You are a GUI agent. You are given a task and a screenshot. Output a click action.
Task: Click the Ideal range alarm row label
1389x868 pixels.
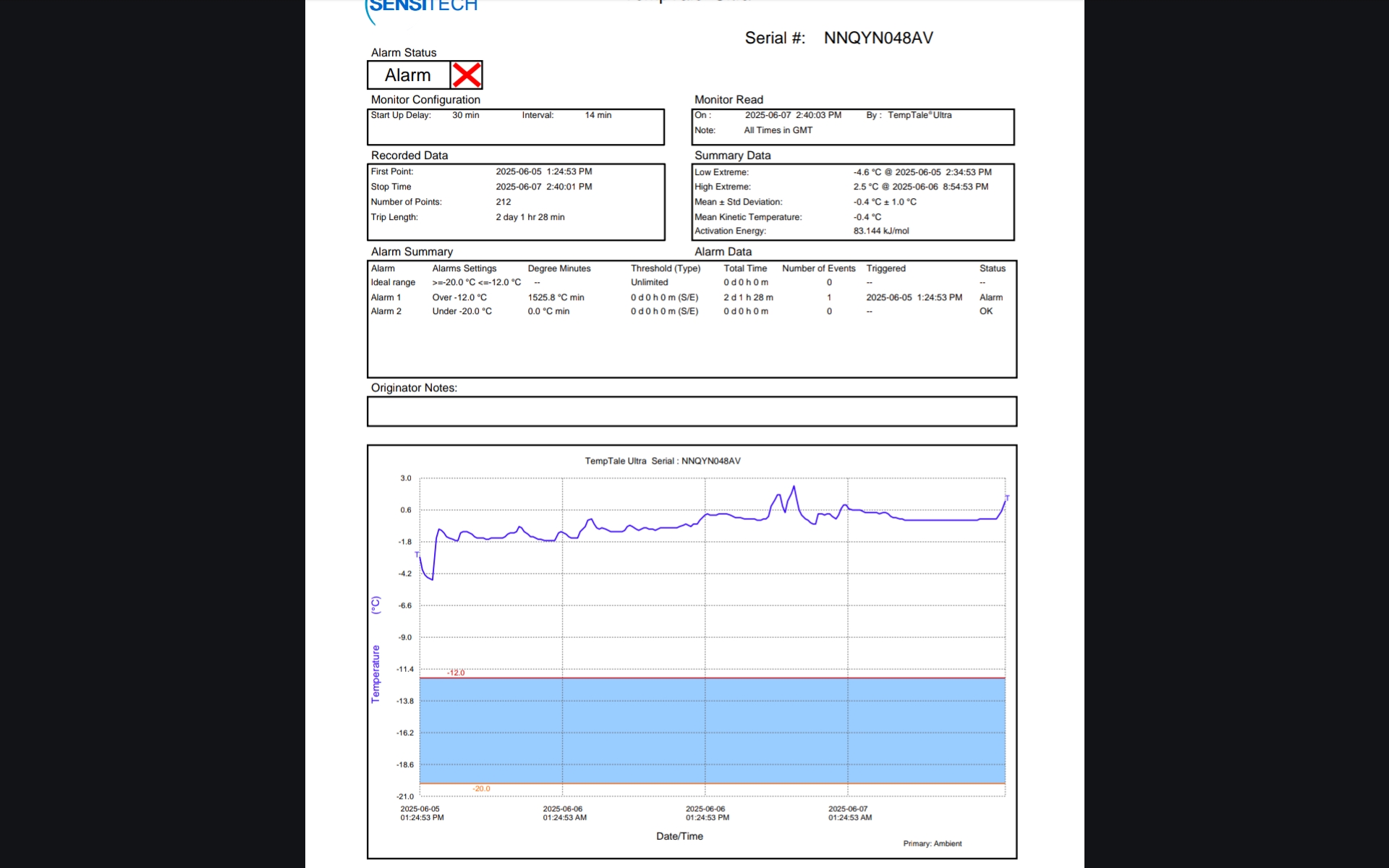click(x=393, y=282)
